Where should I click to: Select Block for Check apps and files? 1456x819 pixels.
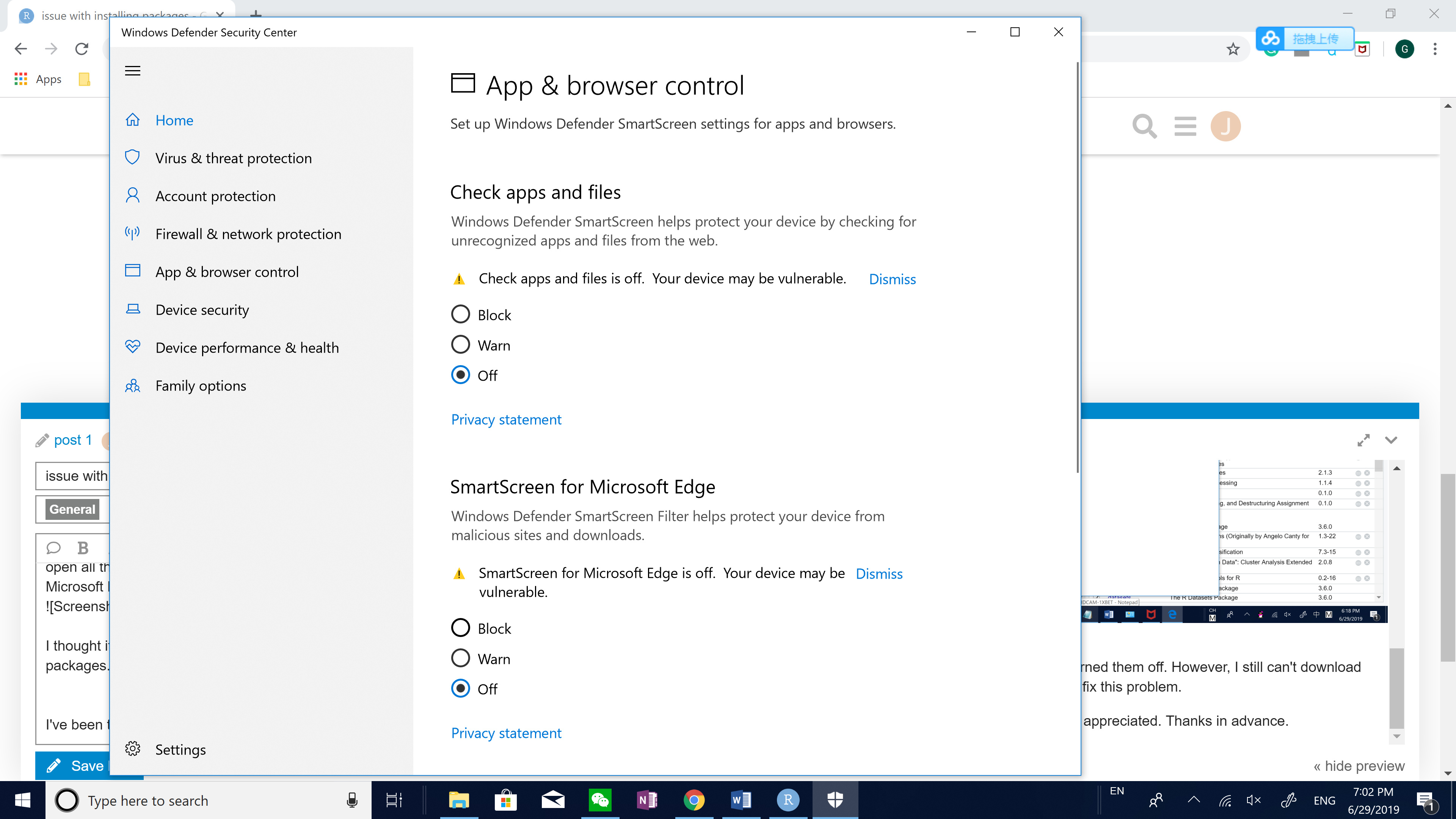(460, 314)
